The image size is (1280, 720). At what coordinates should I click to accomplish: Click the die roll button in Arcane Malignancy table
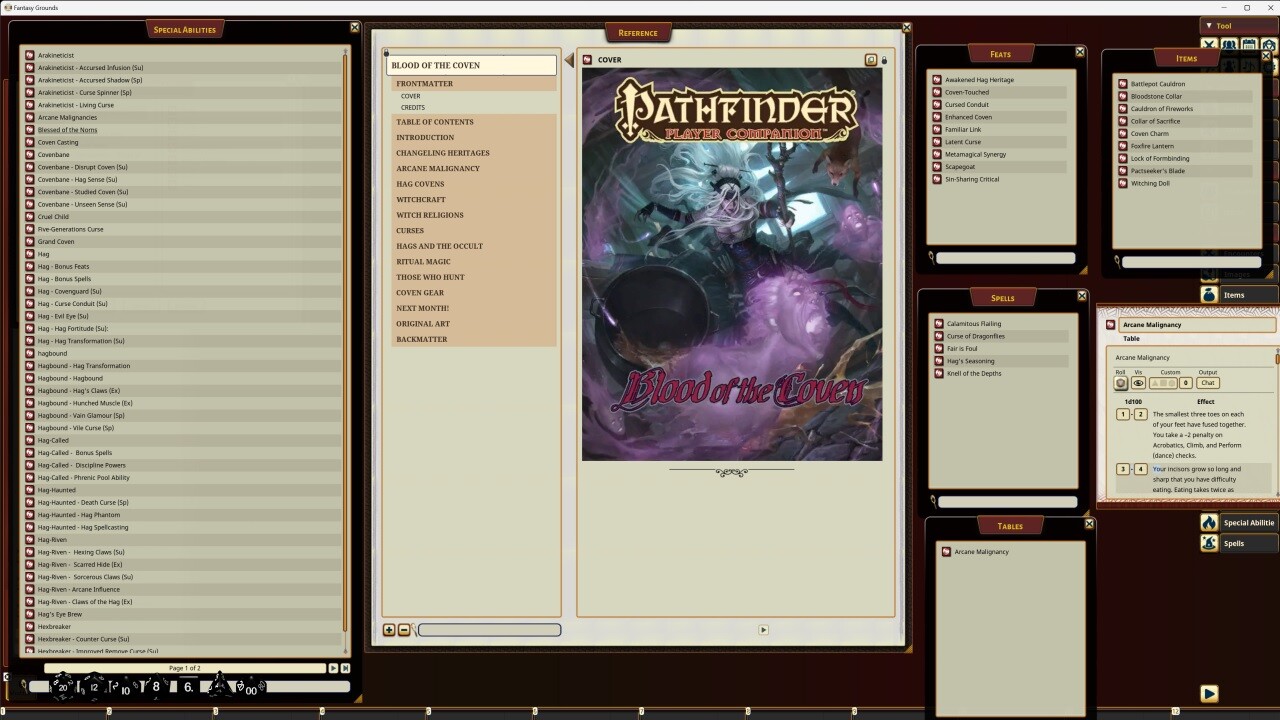coord(1121,383)
